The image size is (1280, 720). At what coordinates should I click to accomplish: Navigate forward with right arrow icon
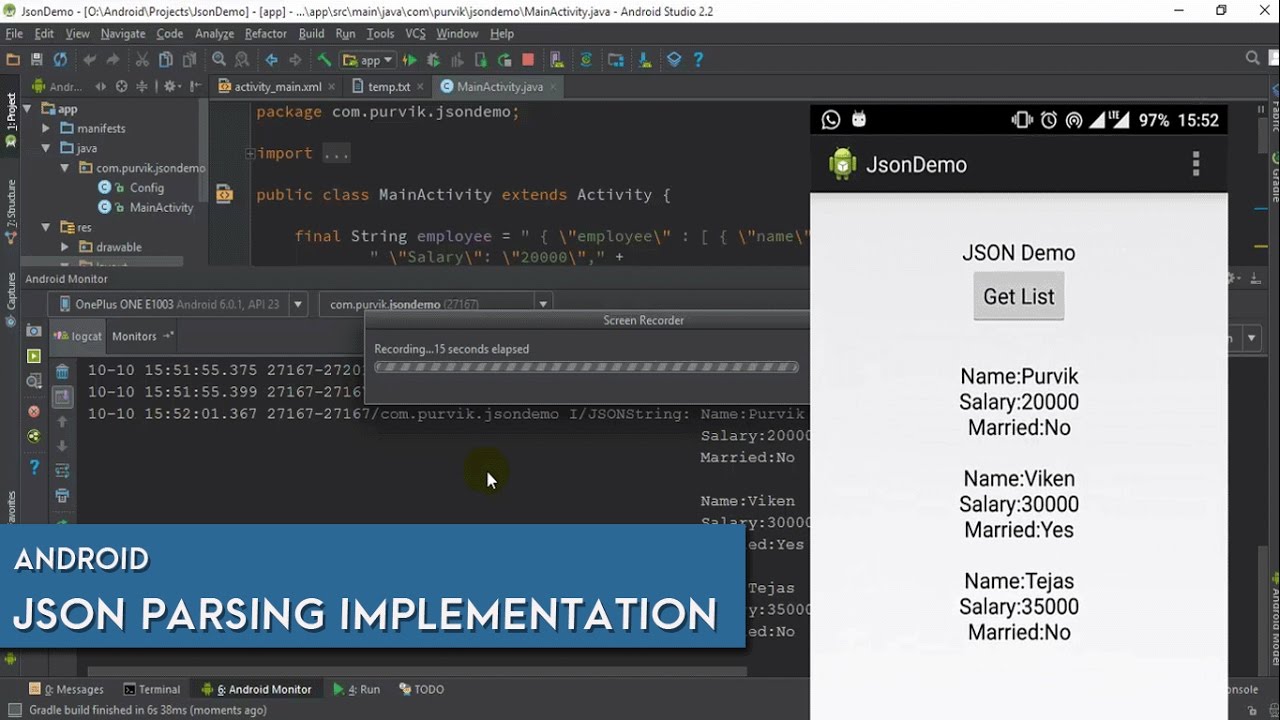click(295, 60)
